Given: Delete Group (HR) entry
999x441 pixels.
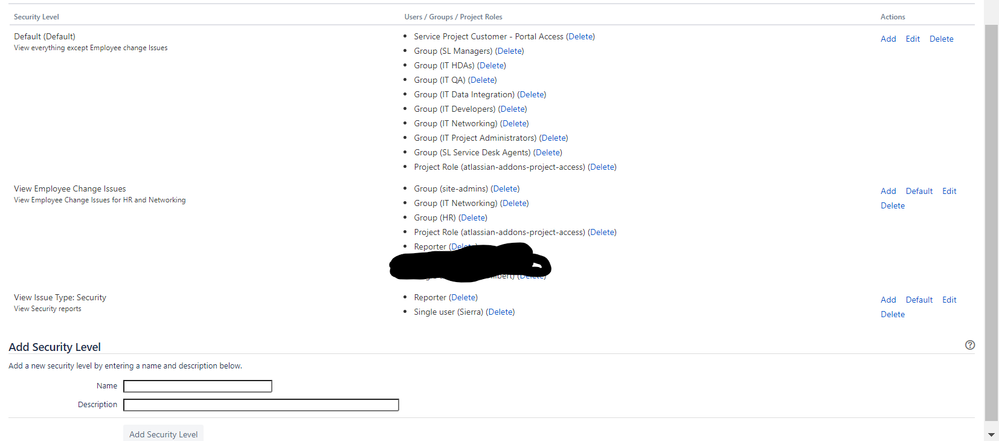Looking at the screenshot, I should coord(473,217).
